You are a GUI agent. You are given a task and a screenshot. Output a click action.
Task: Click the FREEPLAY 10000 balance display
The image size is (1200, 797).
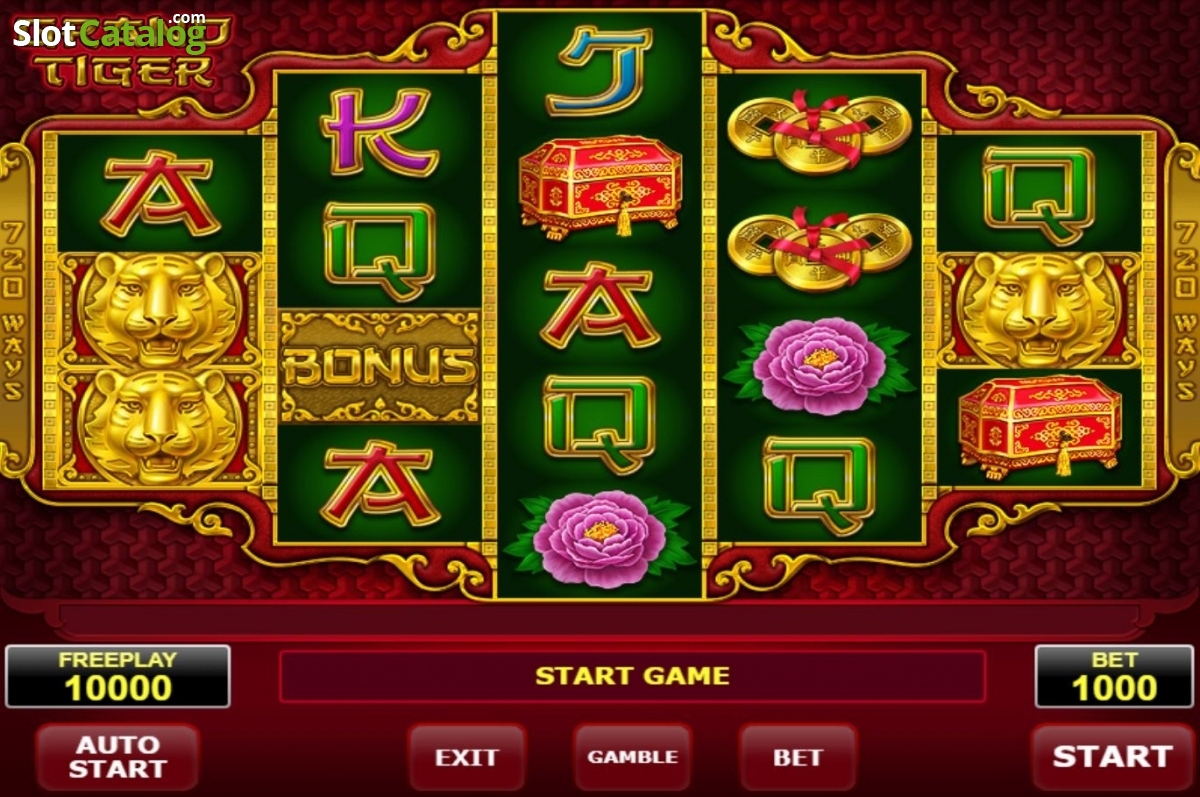click(x=118, y=677)
